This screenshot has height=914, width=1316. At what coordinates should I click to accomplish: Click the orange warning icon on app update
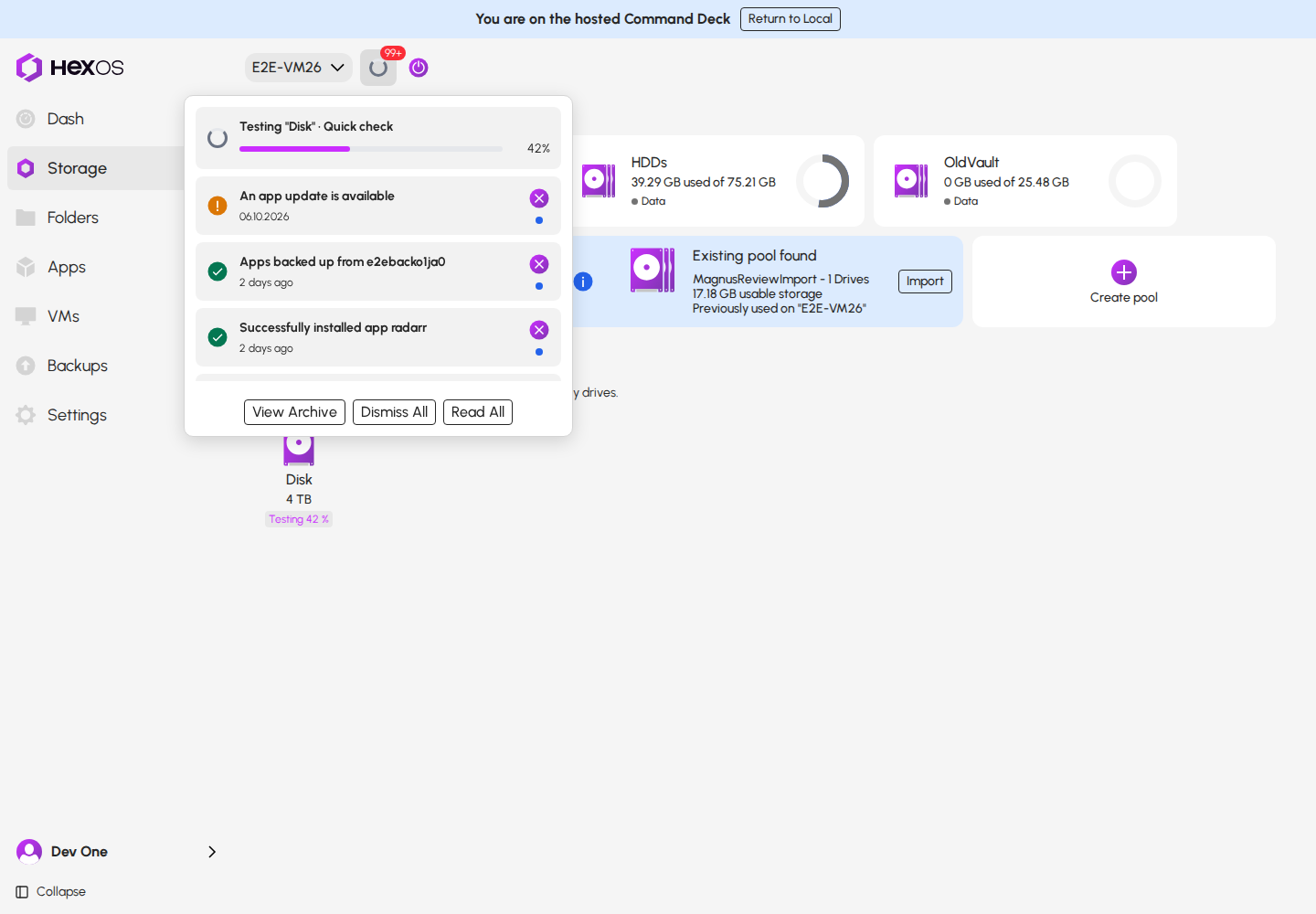click(218, 206)
